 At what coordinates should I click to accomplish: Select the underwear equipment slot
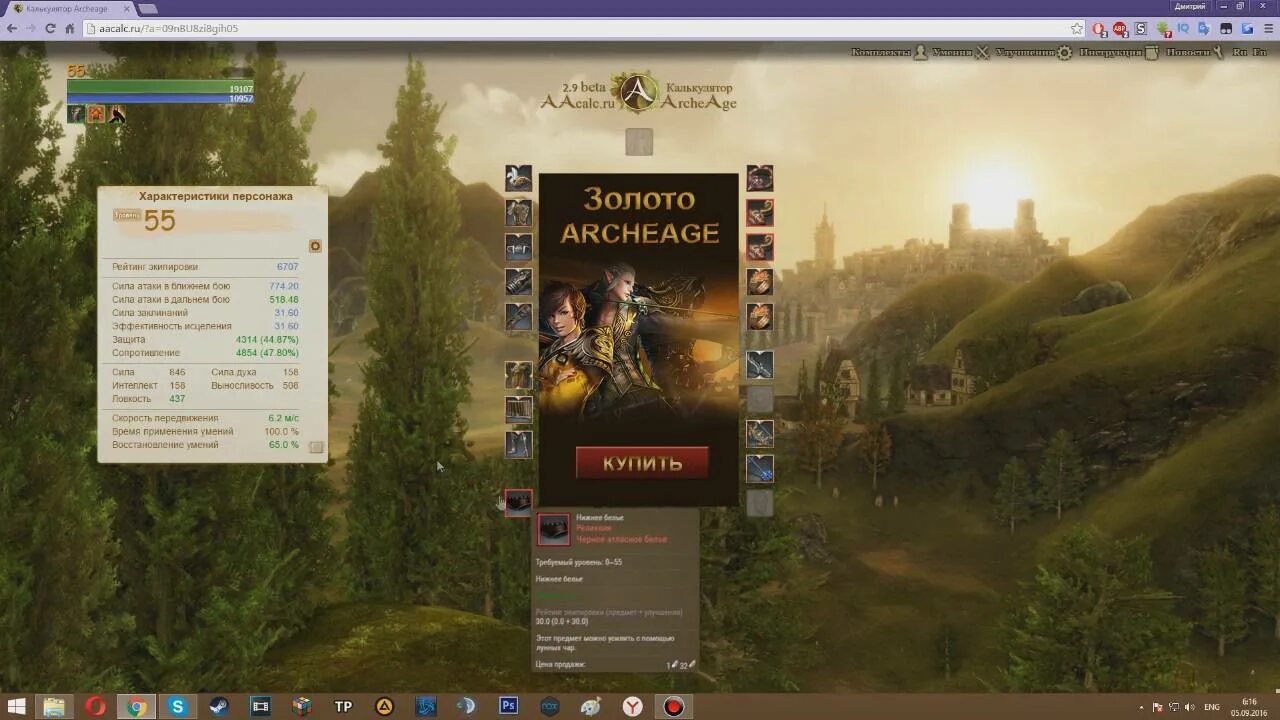coord(518,502)
